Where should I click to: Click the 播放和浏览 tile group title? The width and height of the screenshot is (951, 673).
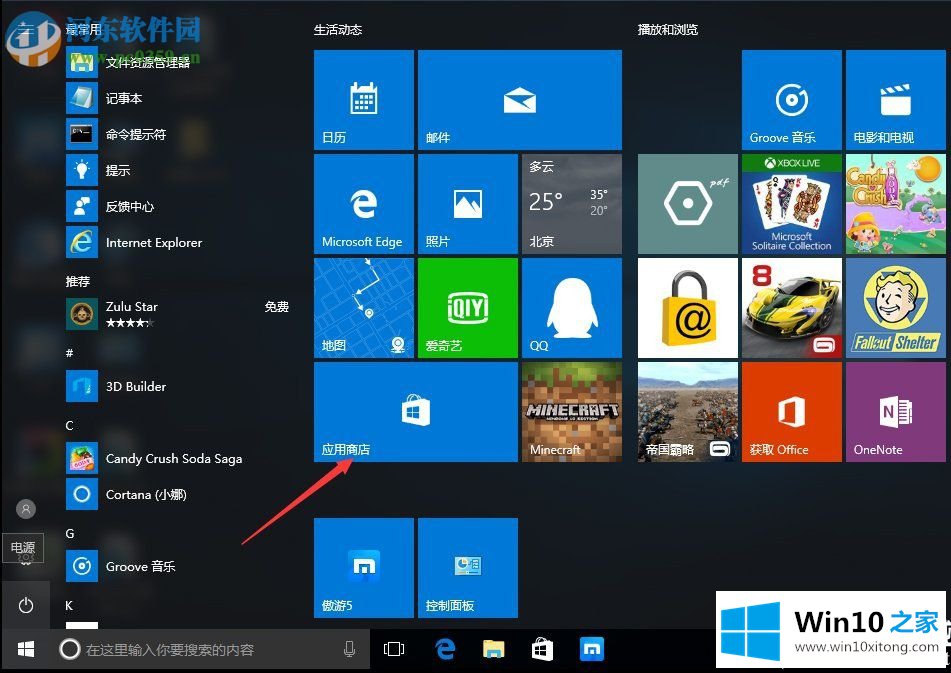pos(668,30)
